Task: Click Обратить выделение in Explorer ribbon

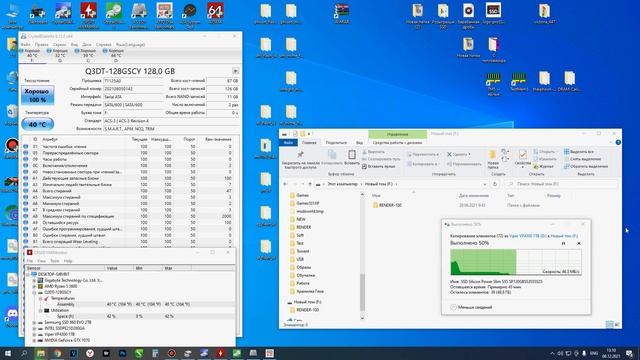Action: pos(586,167)
